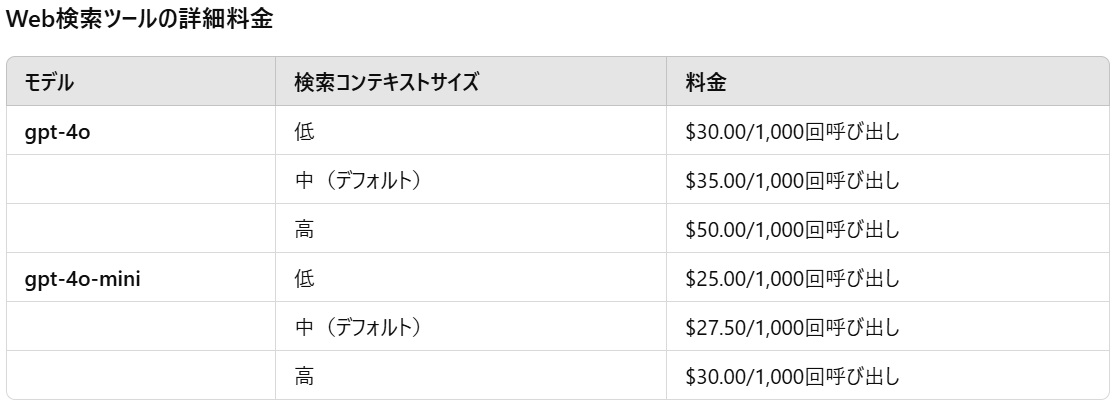Screen dimensions: 1116x410
Task: Click the $35.00/1,000回呼び出し price cell
Action: point(793,182)
